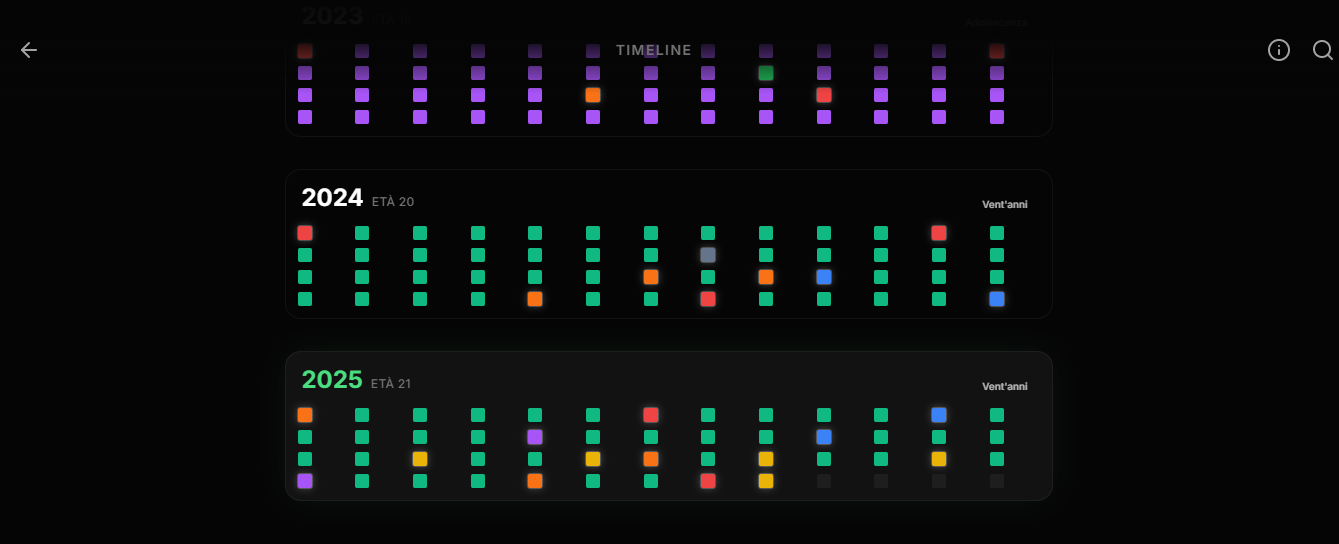Screen dimensions: 1339x544
Task: Click the ETÀ 21 label
Action: point(391,384)
